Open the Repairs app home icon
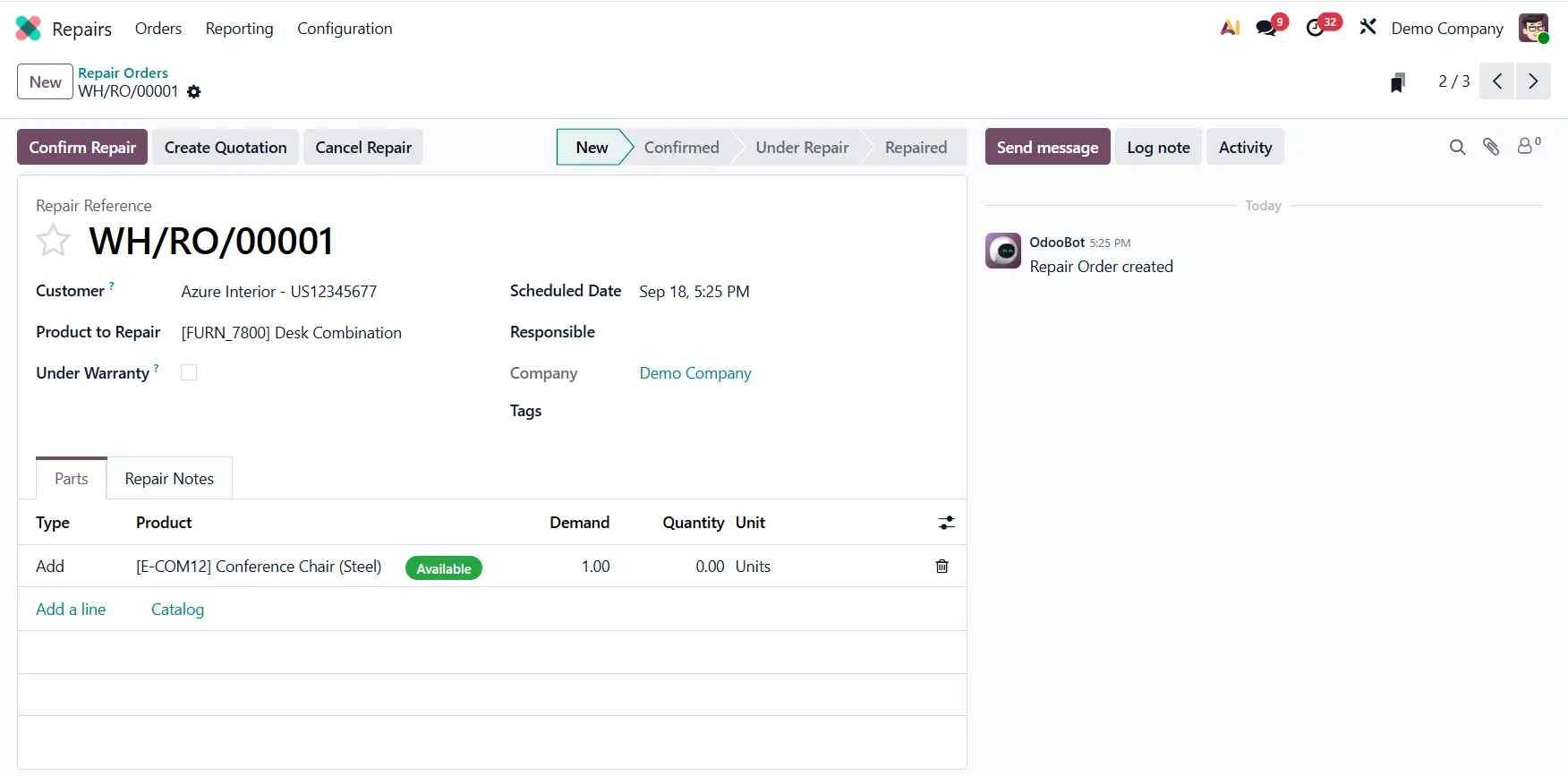The width and height of the screenshot is (1568, 776). 29,29
